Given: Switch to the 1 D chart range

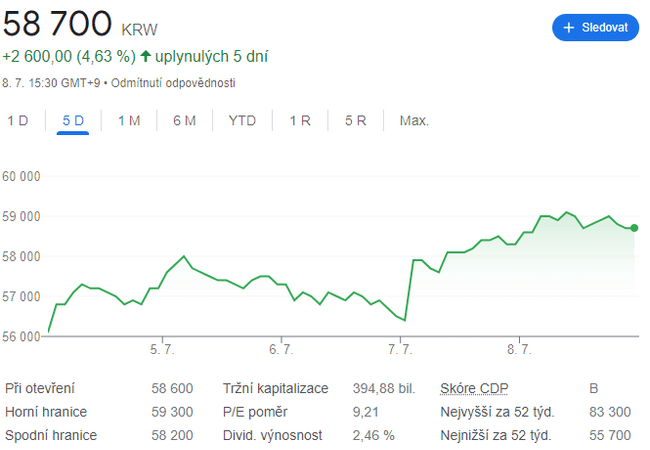Looking at the screenshot, I should pos(18,121).
